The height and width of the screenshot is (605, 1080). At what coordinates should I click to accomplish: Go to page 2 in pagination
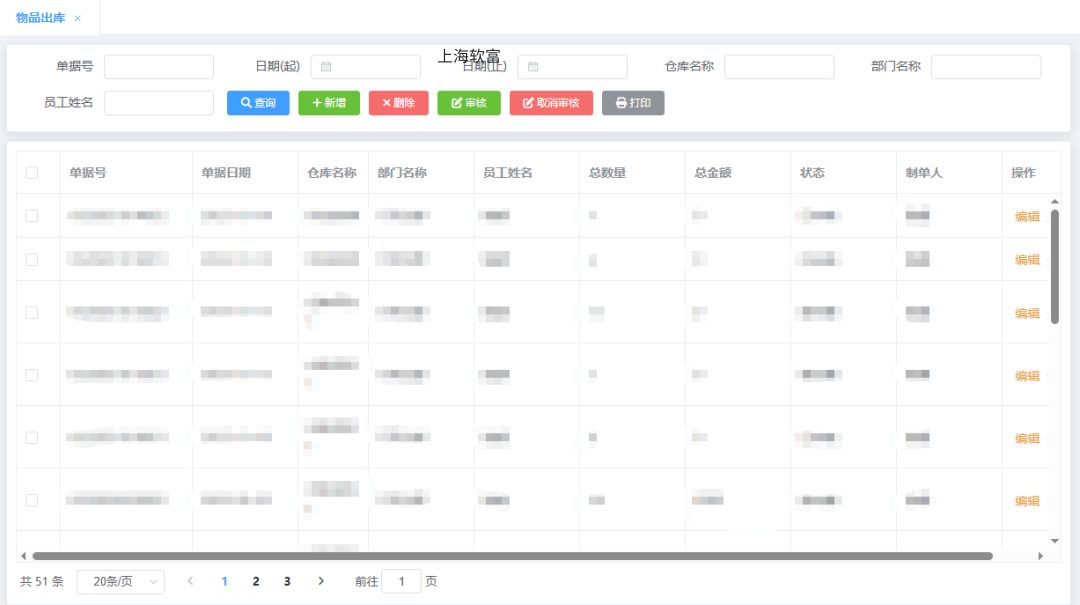tap(256, 581)
